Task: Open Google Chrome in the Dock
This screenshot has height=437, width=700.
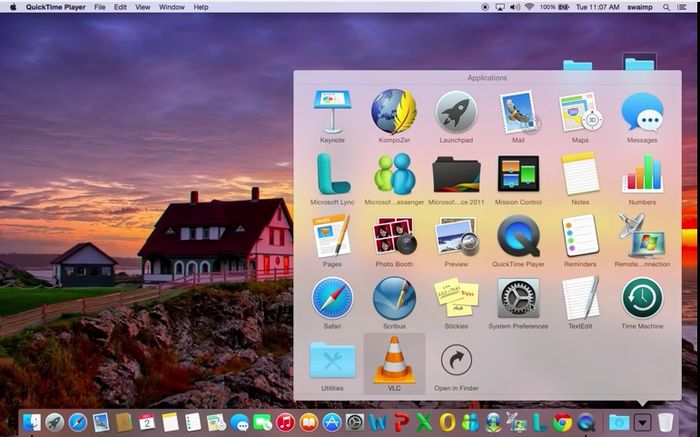Action: point(562,422)
